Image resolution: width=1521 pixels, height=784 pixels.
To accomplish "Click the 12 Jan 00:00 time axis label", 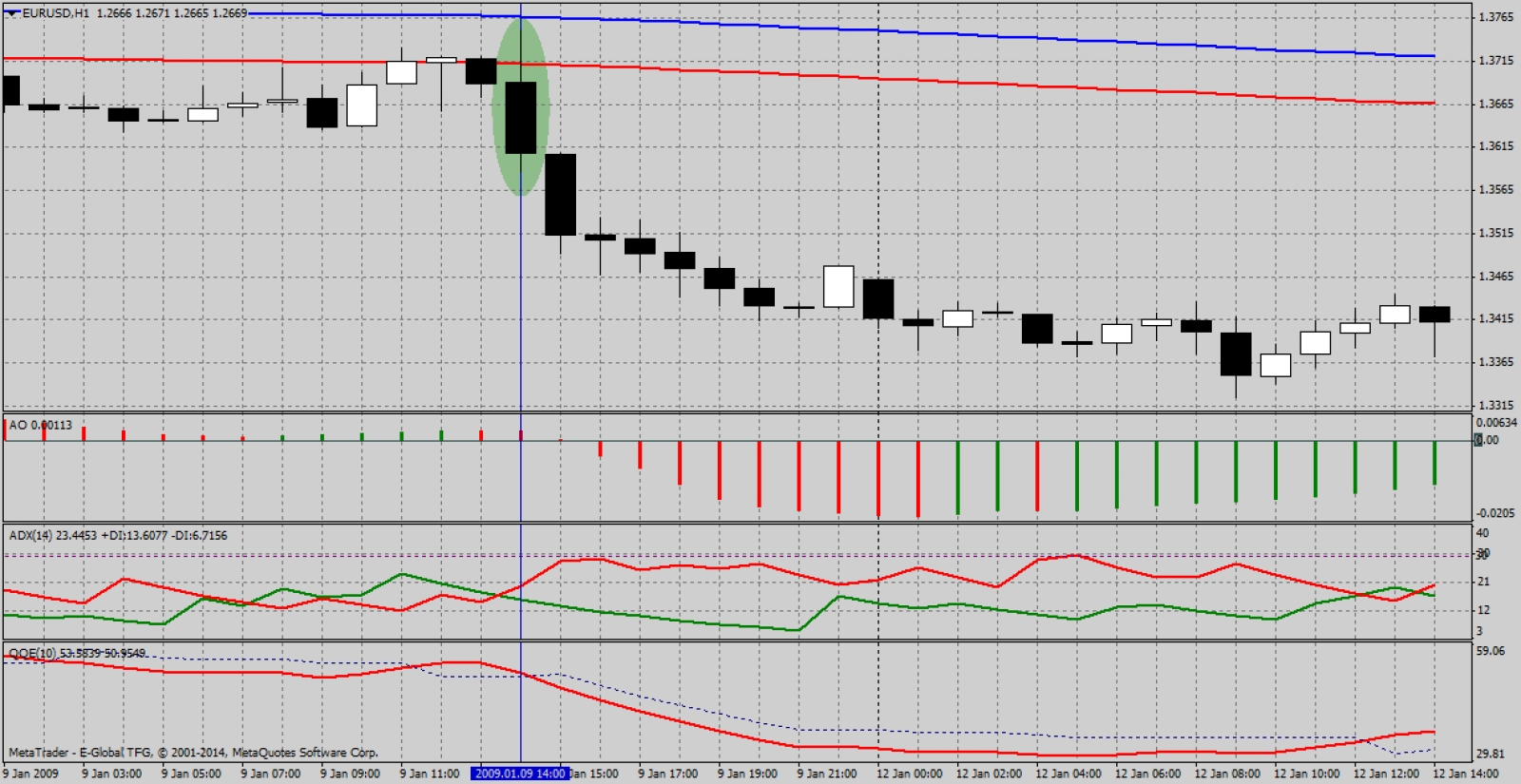I will 909,774.
